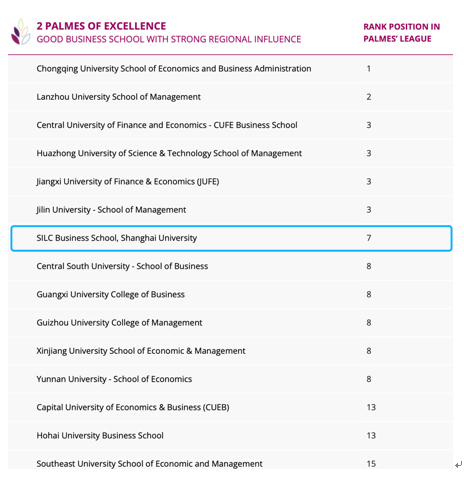Click the Palmes leaf logo icon

coord(21,32)
